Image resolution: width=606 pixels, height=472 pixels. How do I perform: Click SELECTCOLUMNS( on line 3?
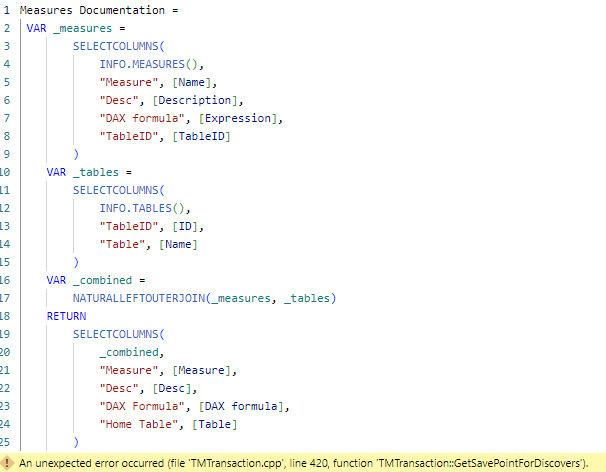click(119, 46)
